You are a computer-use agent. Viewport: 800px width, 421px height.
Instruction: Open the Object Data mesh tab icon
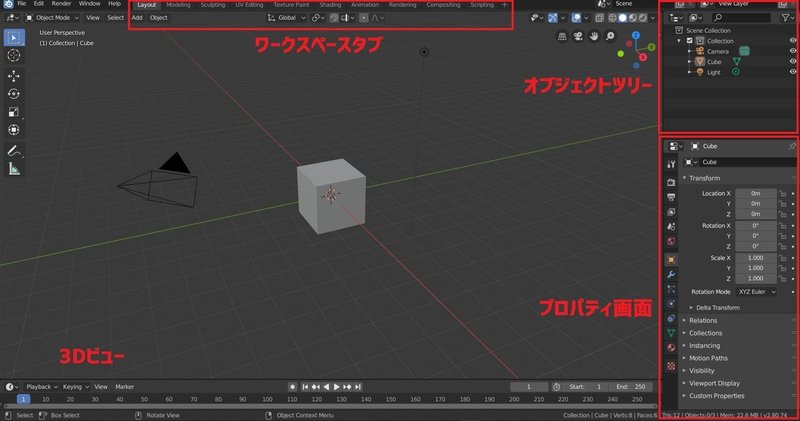point(671,333)
